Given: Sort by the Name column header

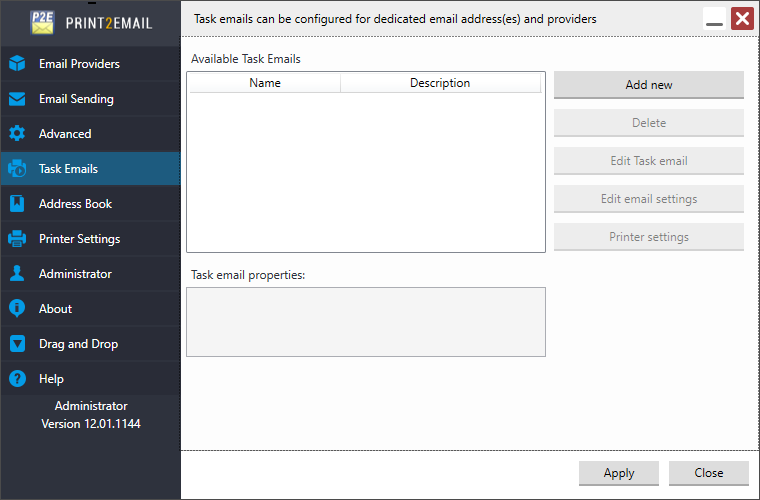Looking at the screenshot, I should click(265, 83).
